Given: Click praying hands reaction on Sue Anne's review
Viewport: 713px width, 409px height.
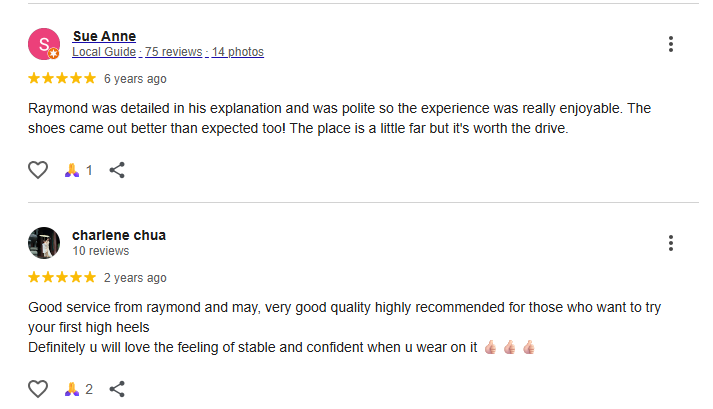Looking at the screenshot, I should click(72, 170).
